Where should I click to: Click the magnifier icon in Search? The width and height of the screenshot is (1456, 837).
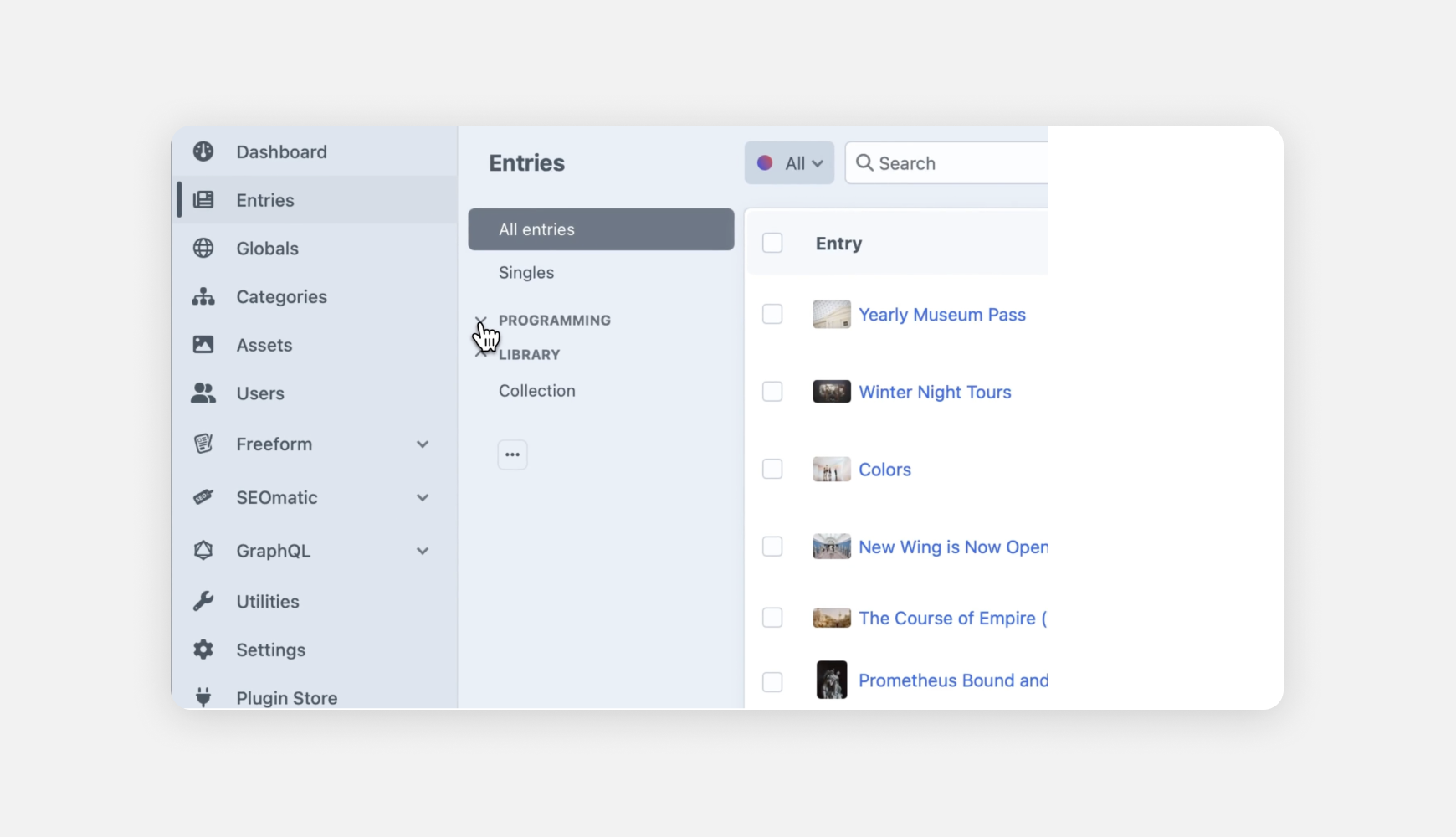click(x=864, y=162)
